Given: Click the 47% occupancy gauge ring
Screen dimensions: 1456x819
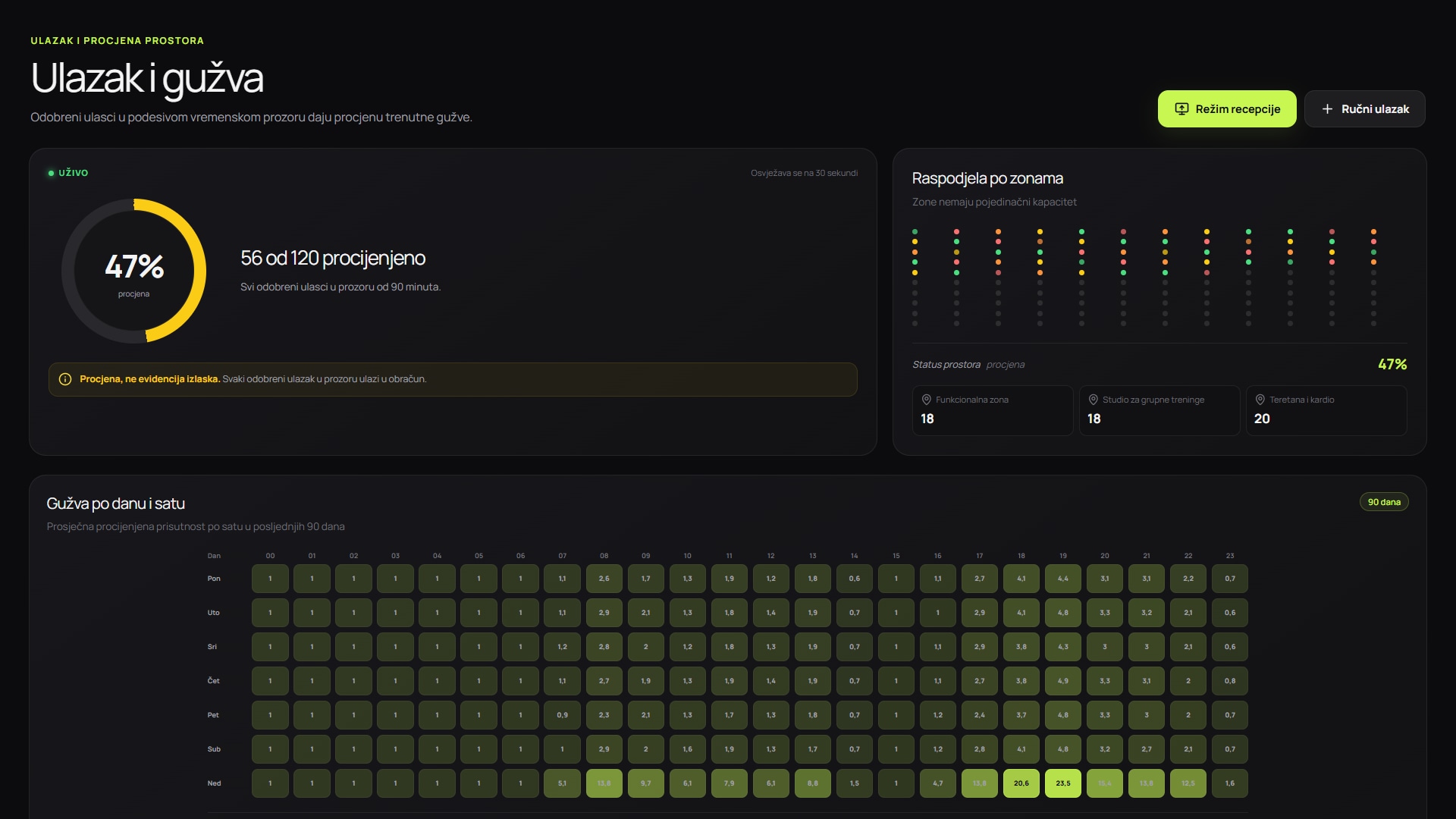Looking at the screenshot, I should 133,271.
